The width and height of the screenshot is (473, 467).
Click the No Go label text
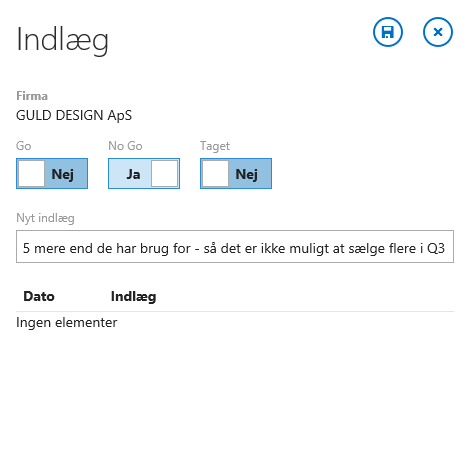click(125, 146)
